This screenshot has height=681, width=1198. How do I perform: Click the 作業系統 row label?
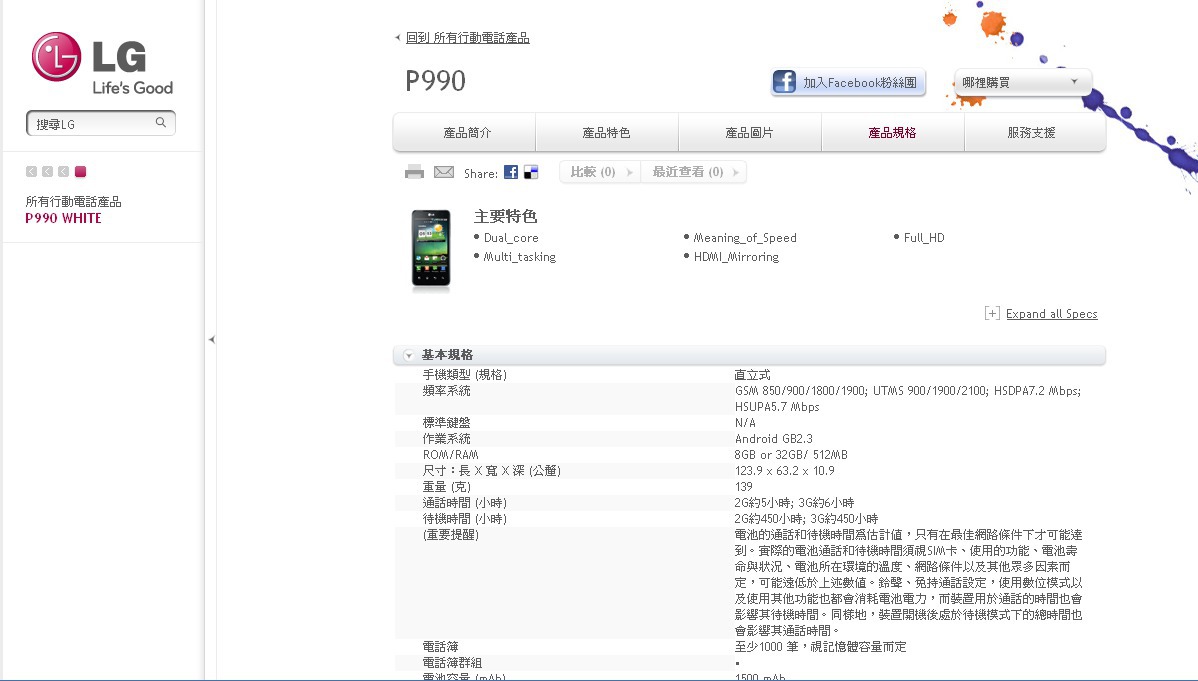446,439
